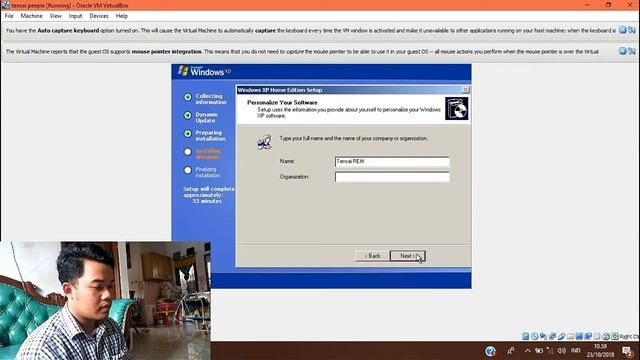The image size is (640, 360).
Task: Click the shared folders status icon
Action: click(570, 336)
